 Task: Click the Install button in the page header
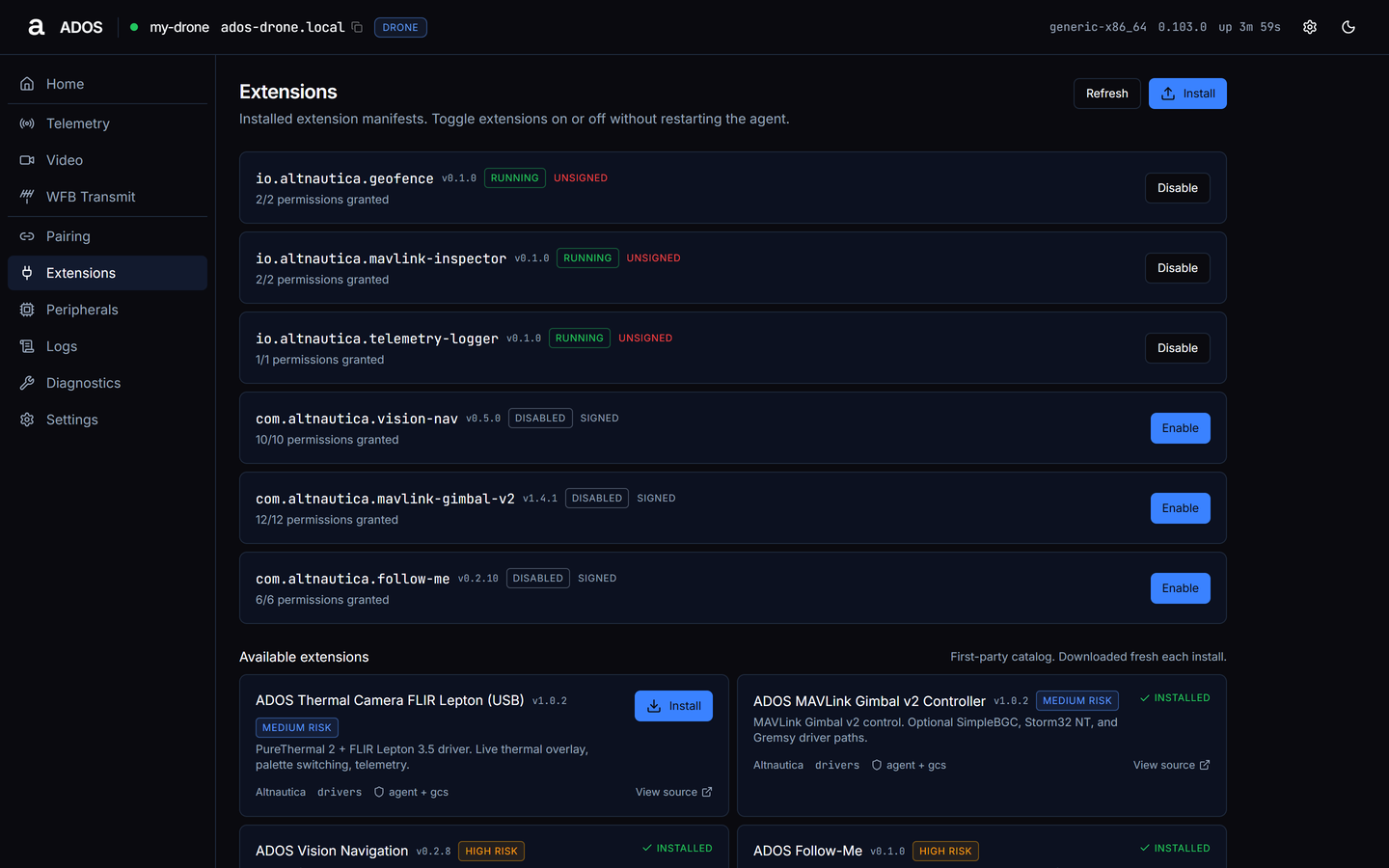coord(1187,94)
